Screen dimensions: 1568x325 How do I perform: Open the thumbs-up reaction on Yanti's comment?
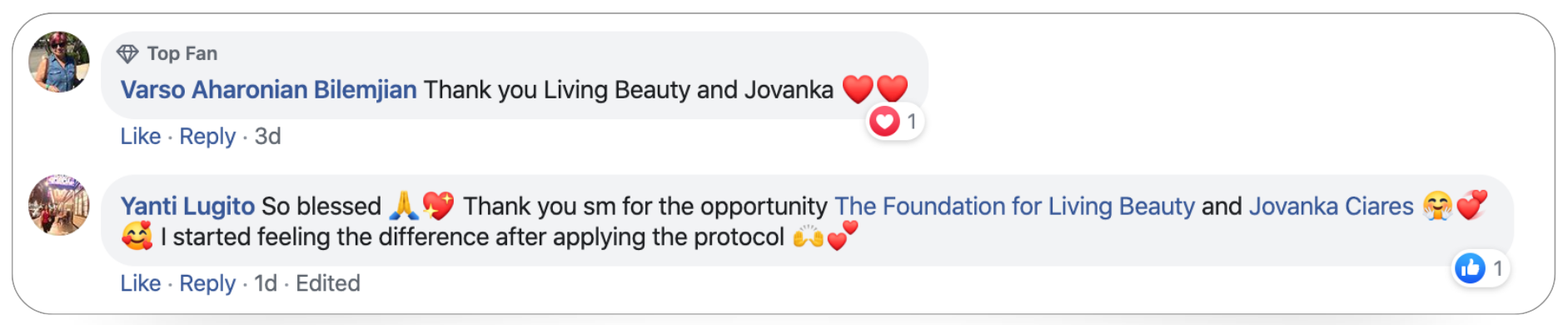click(1481, 268)
